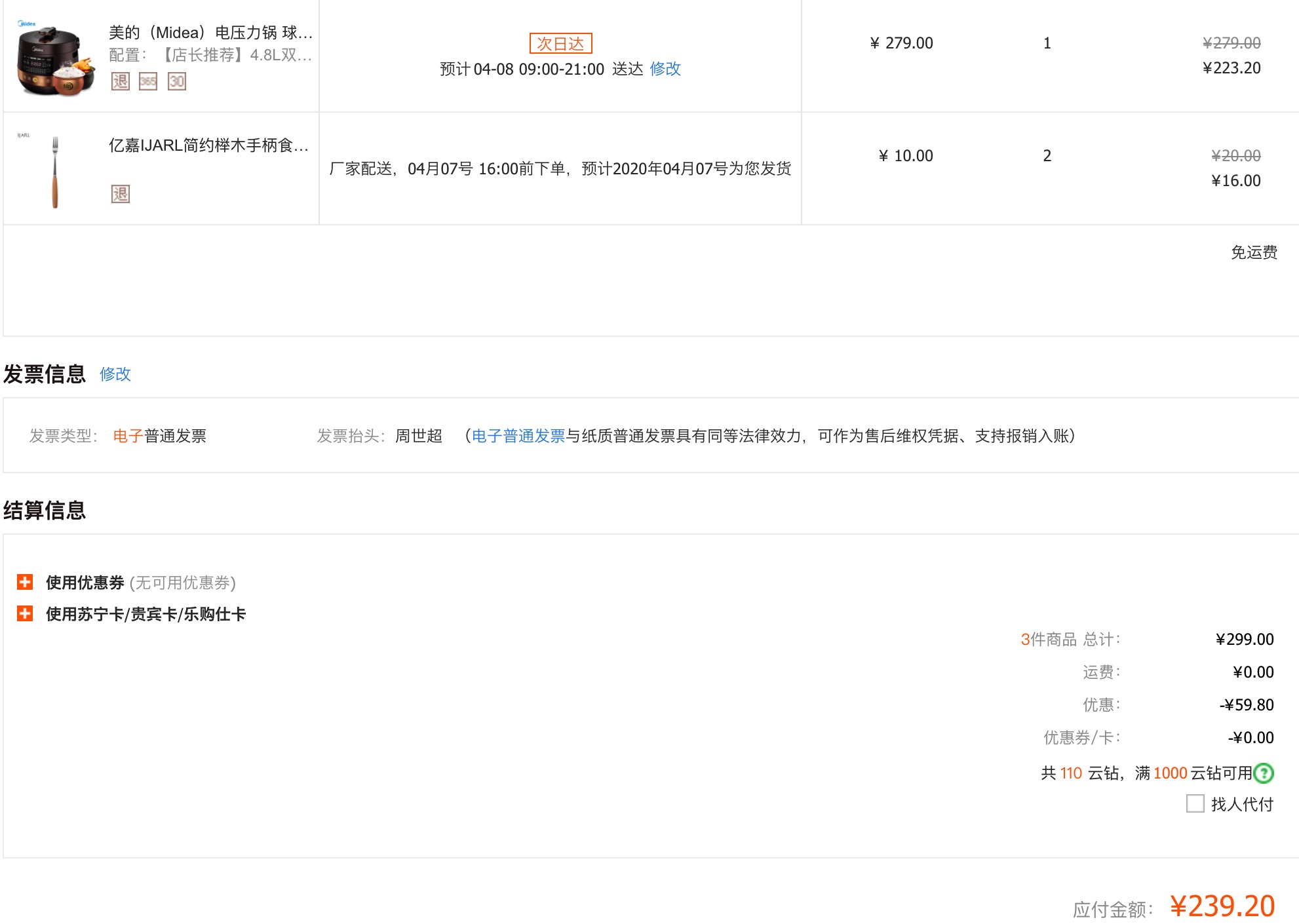Click 修改 beside 发票信息 heading

point(115,374)
